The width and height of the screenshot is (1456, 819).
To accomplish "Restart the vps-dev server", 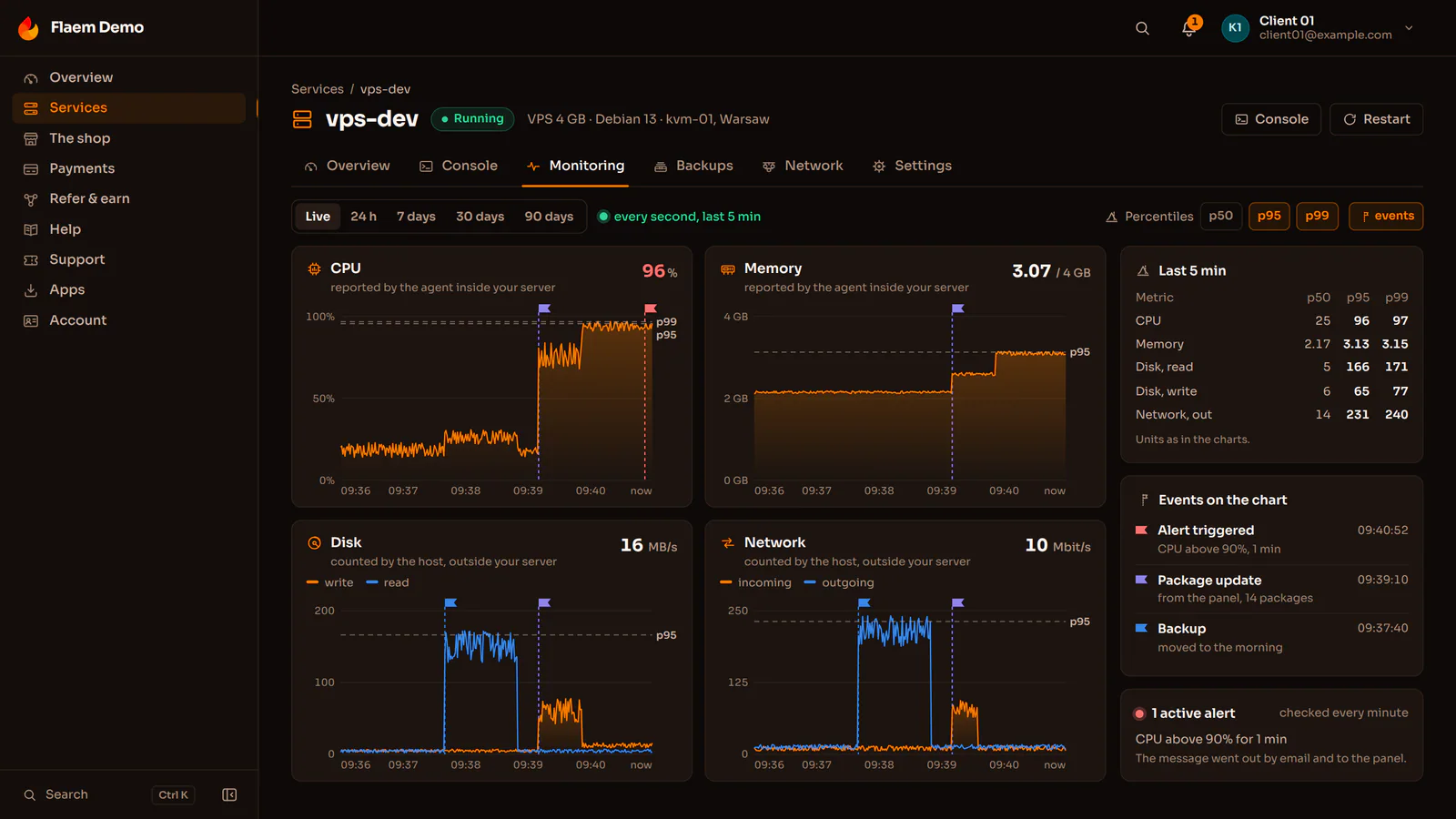I will 1376,119.
